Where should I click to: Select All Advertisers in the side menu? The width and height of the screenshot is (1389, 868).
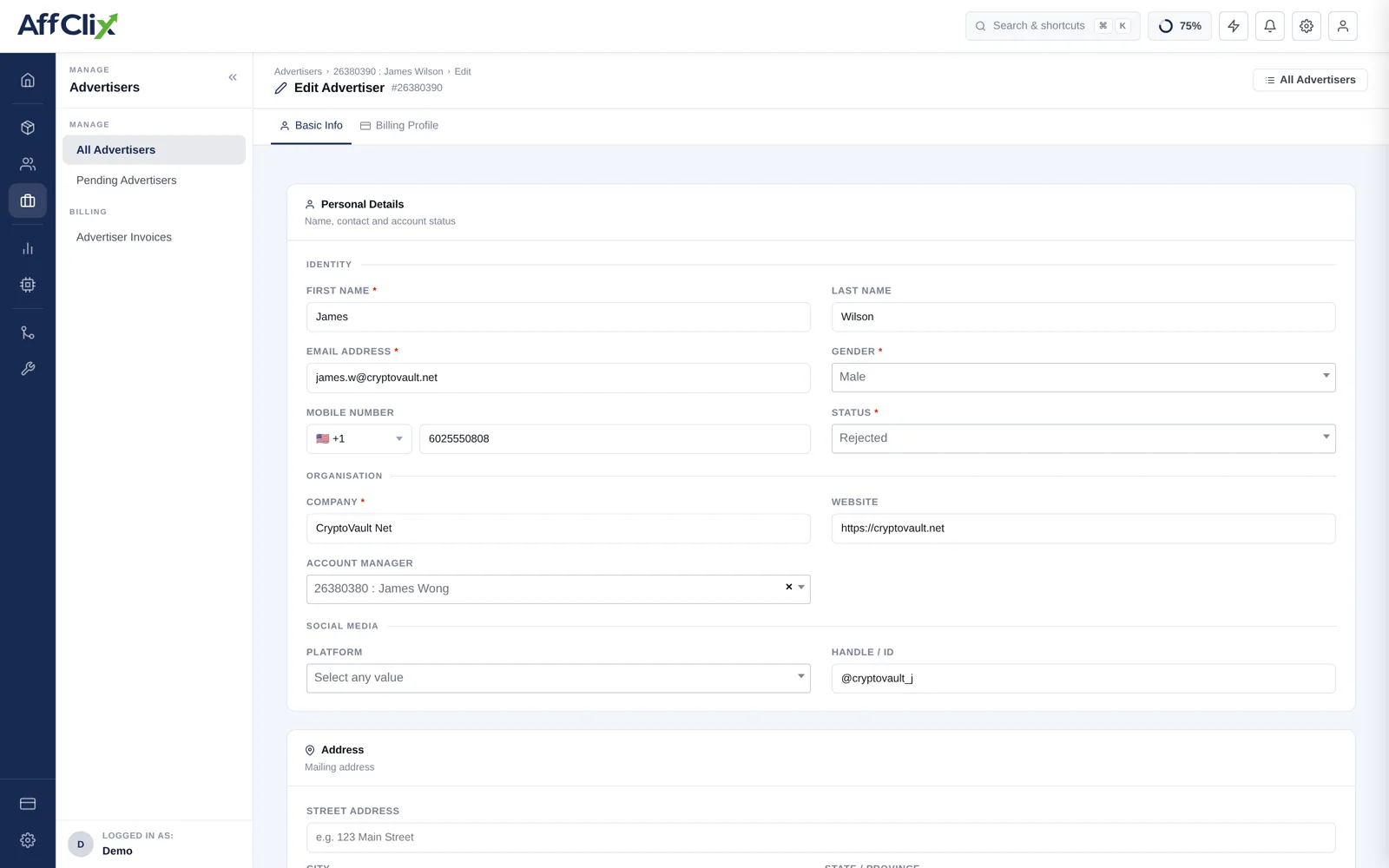point(154,150)
